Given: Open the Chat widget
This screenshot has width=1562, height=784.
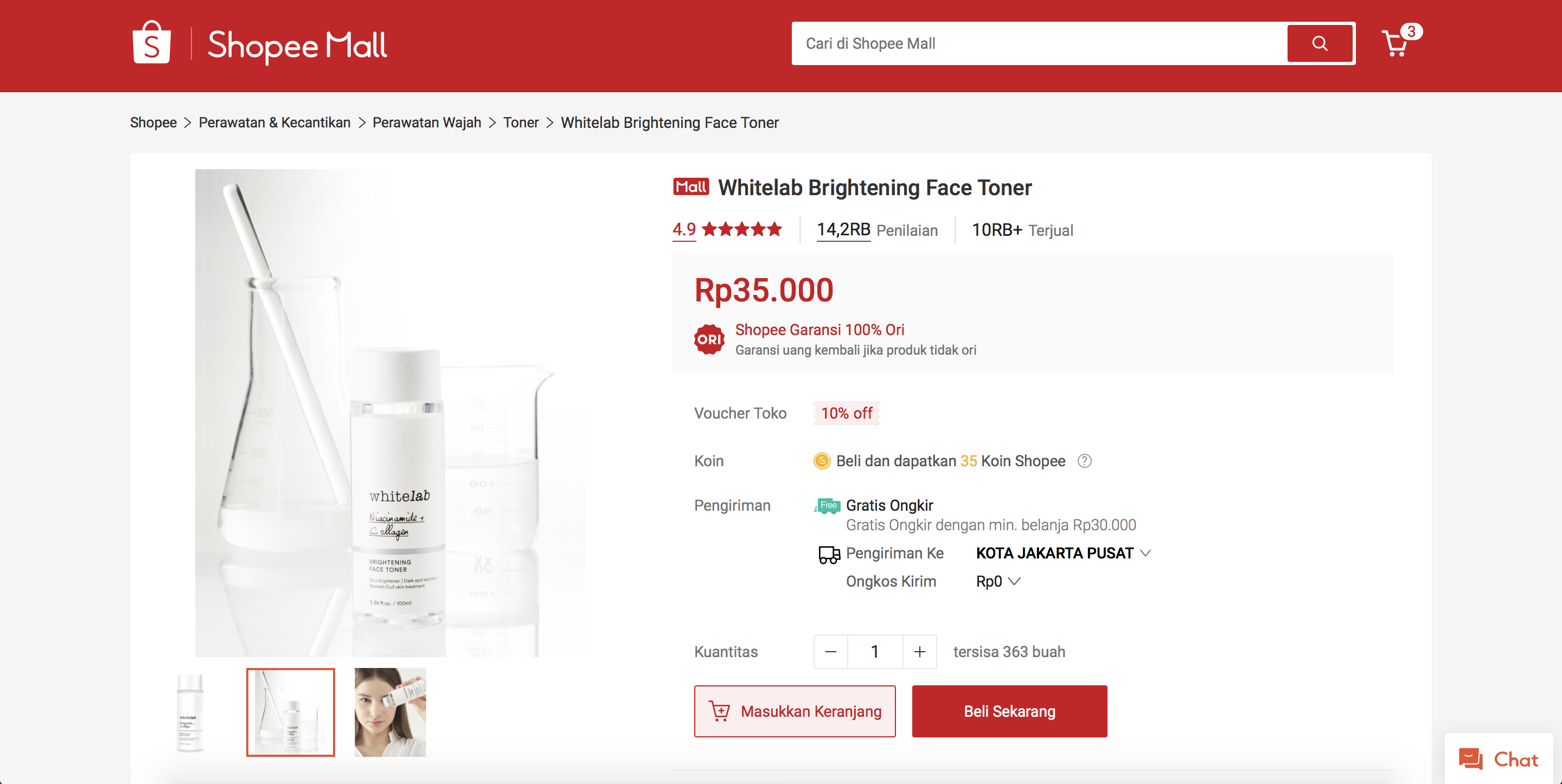Looking at the screenshot, I should coord(1497,759).
